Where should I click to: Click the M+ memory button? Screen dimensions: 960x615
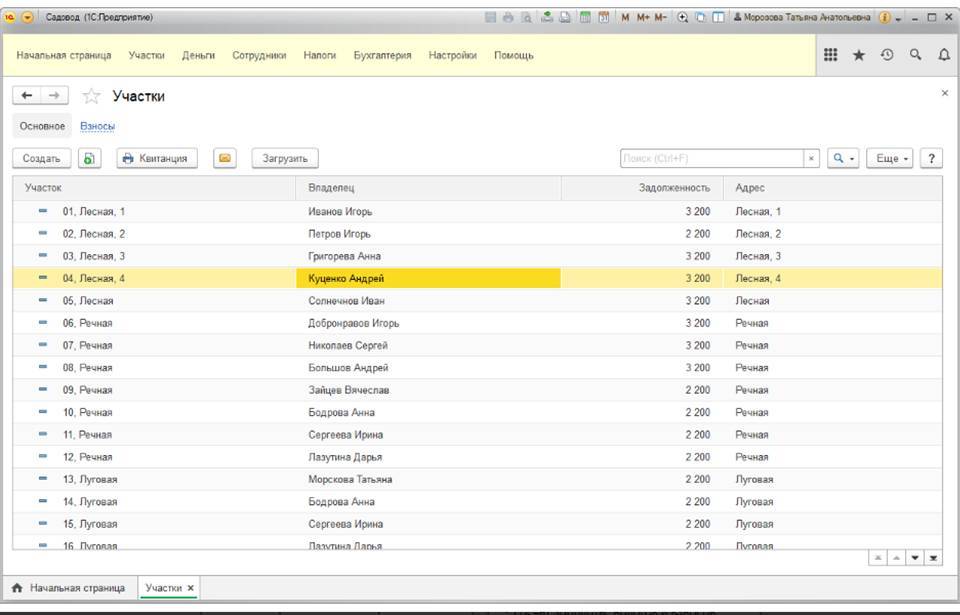643,18
